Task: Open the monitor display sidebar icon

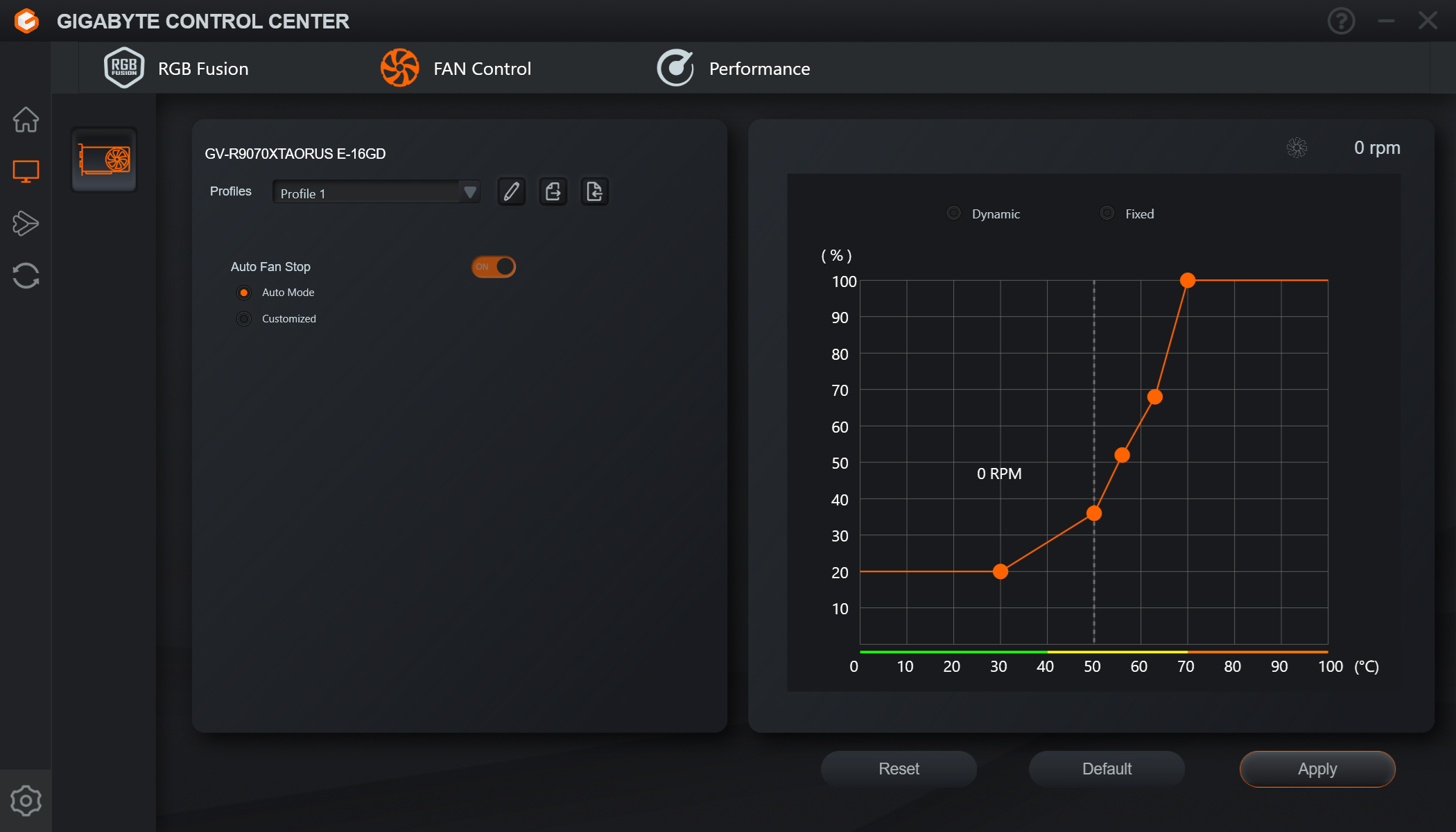Action: coord(26,171)
